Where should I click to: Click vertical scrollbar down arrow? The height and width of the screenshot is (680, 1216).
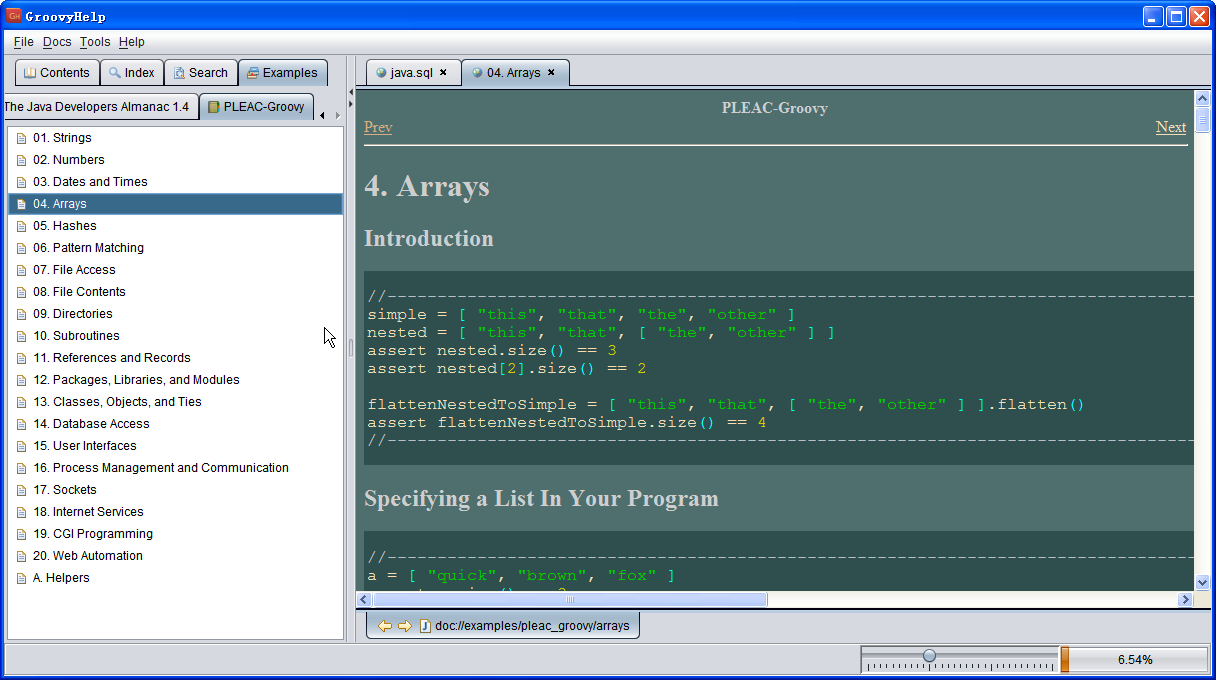pyautogui.click(x=1203, y=582)
